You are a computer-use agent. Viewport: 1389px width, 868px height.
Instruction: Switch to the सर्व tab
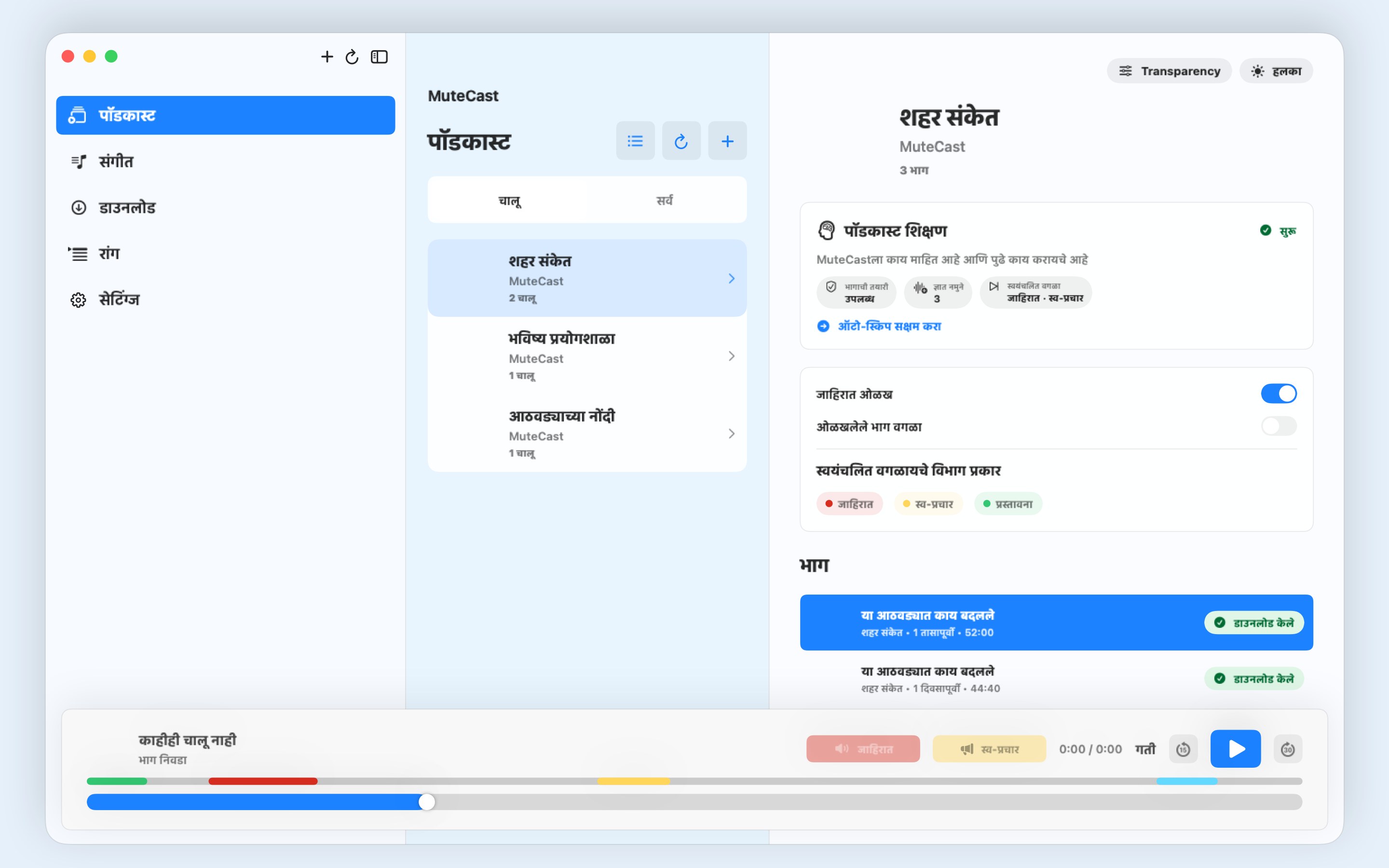[665, 200]
